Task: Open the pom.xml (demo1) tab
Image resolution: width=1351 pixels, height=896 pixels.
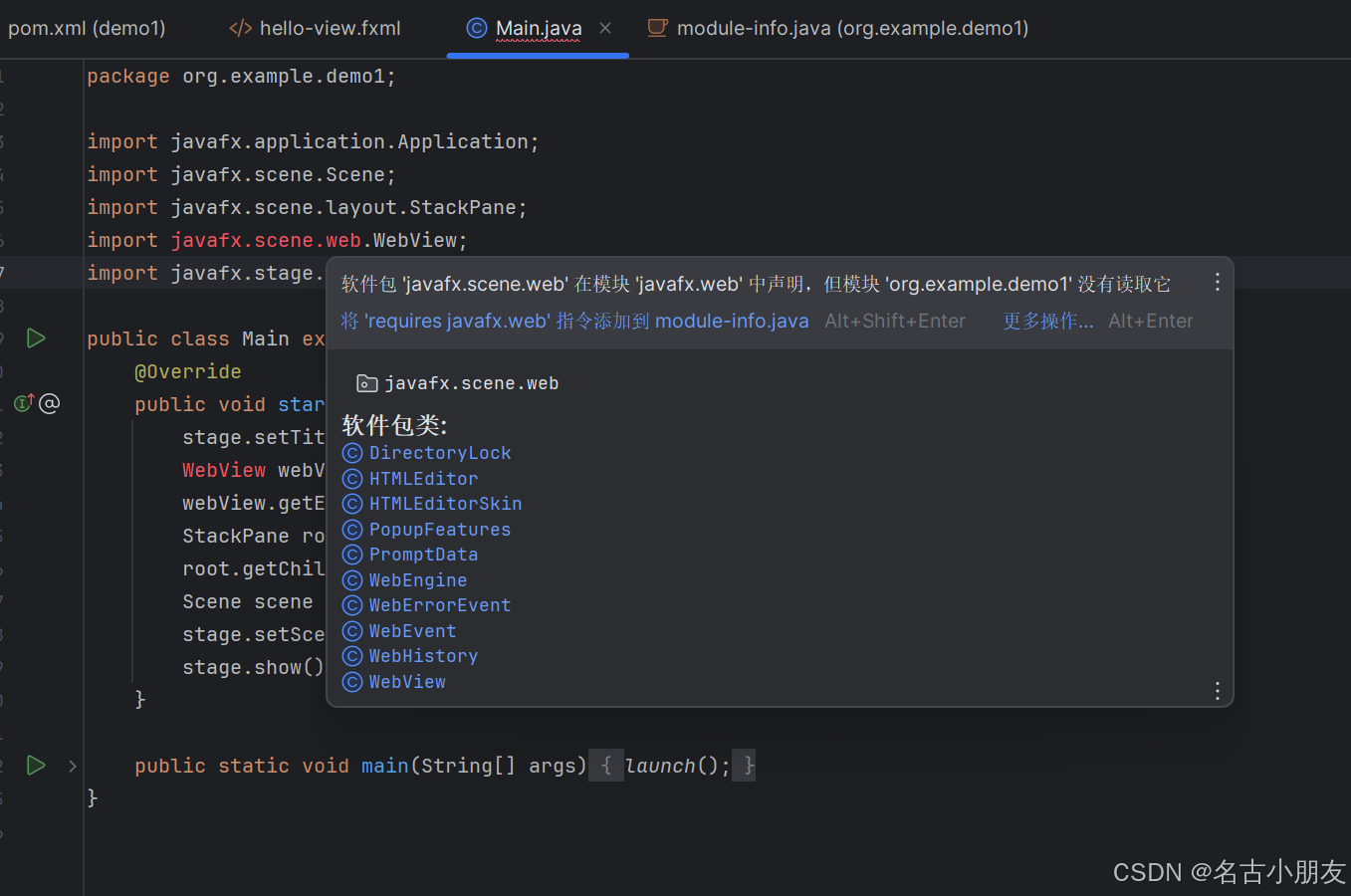Action: [87, 28]
